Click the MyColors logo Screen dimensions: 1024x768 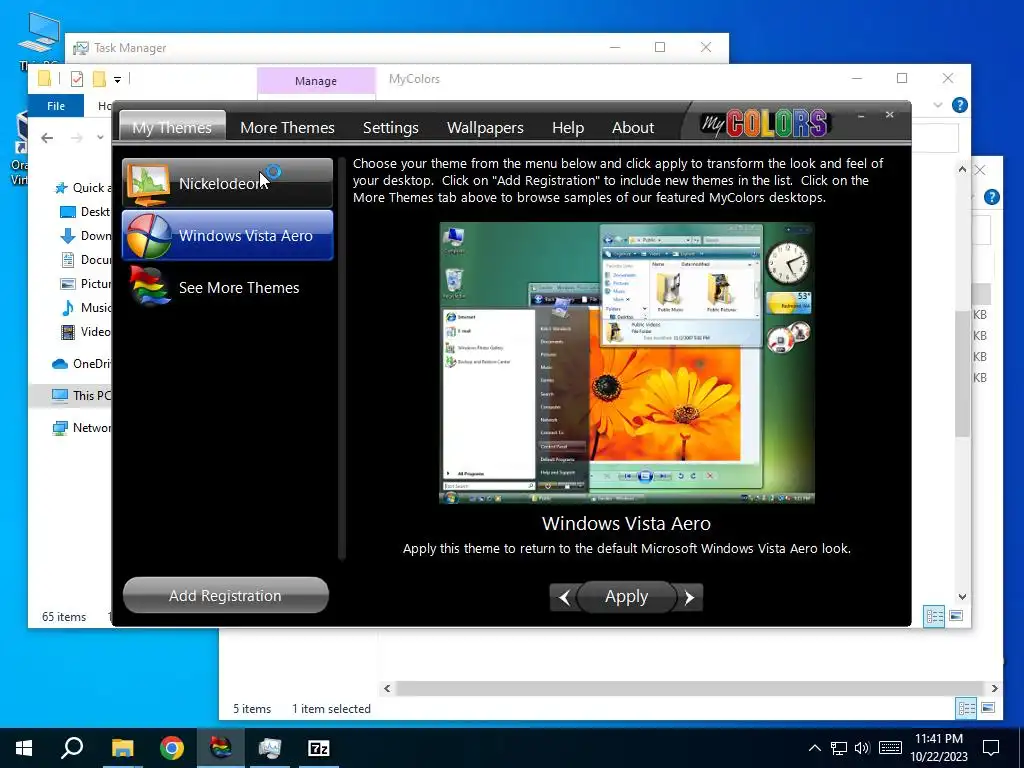[764, 122]
